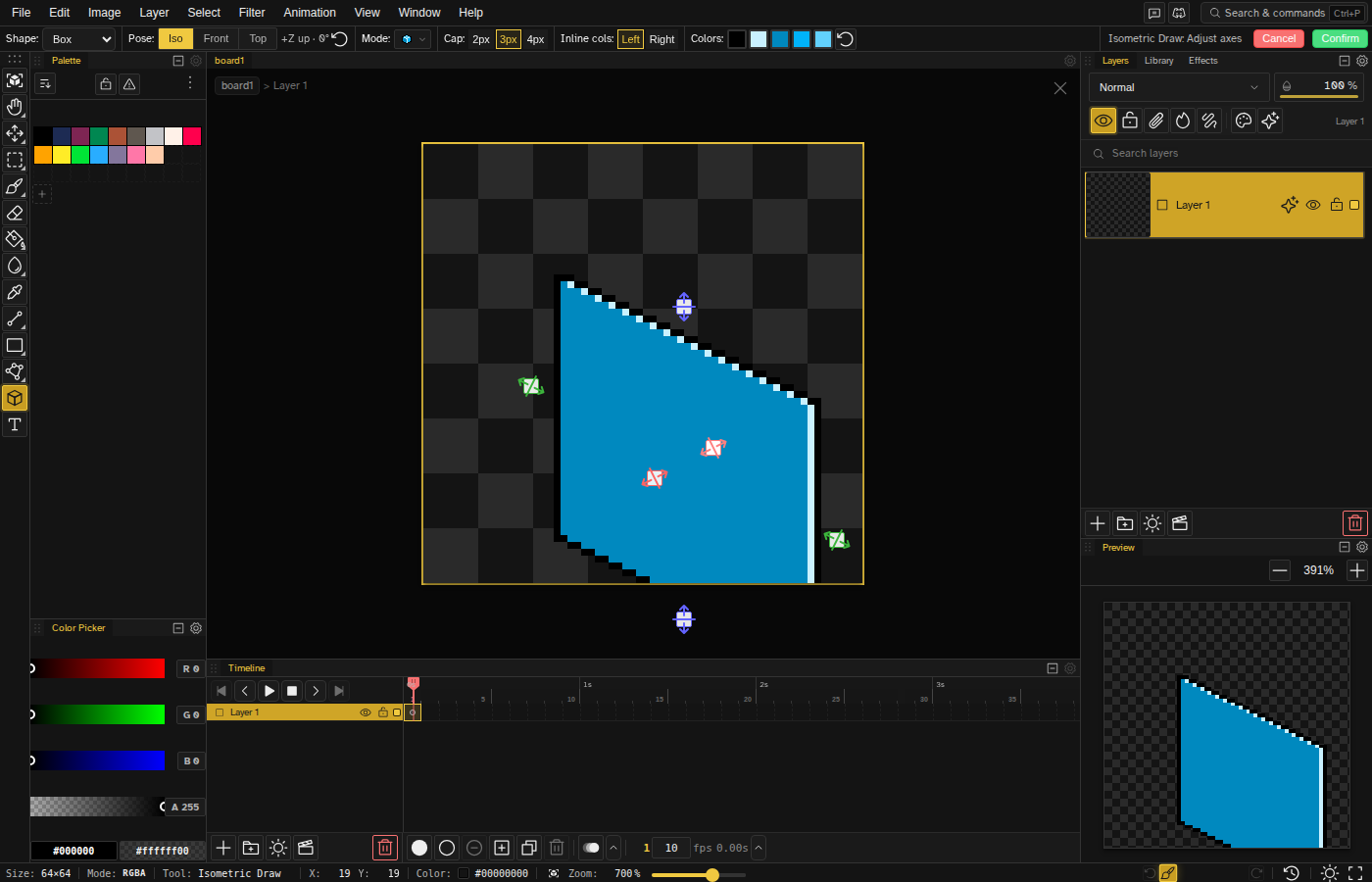
Task: Select the Hand pan tool
Action: pyautogui.click(x=15, y=107)
